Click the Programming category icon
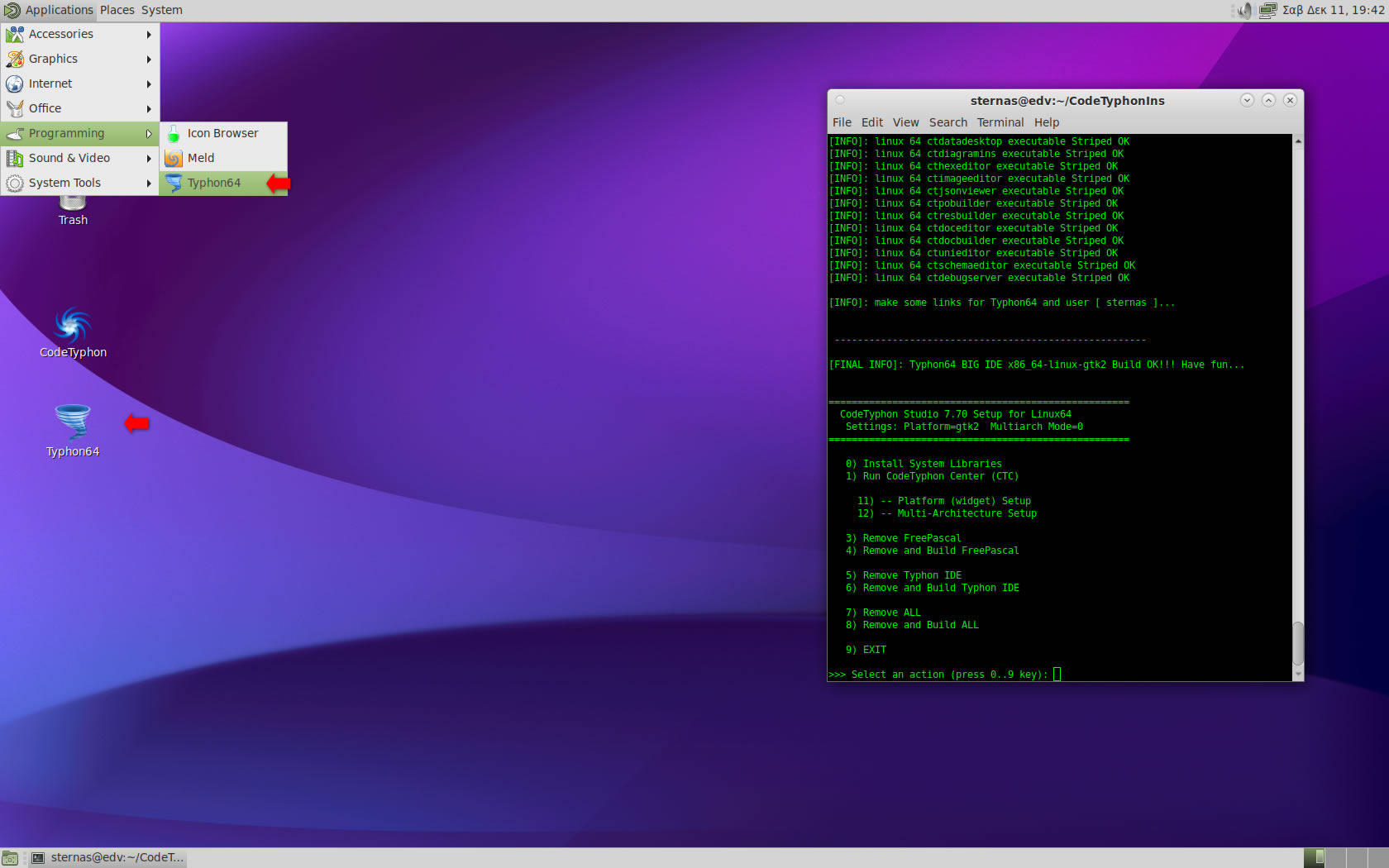Viewport: 1389px width, 868px height. [15, 133]
